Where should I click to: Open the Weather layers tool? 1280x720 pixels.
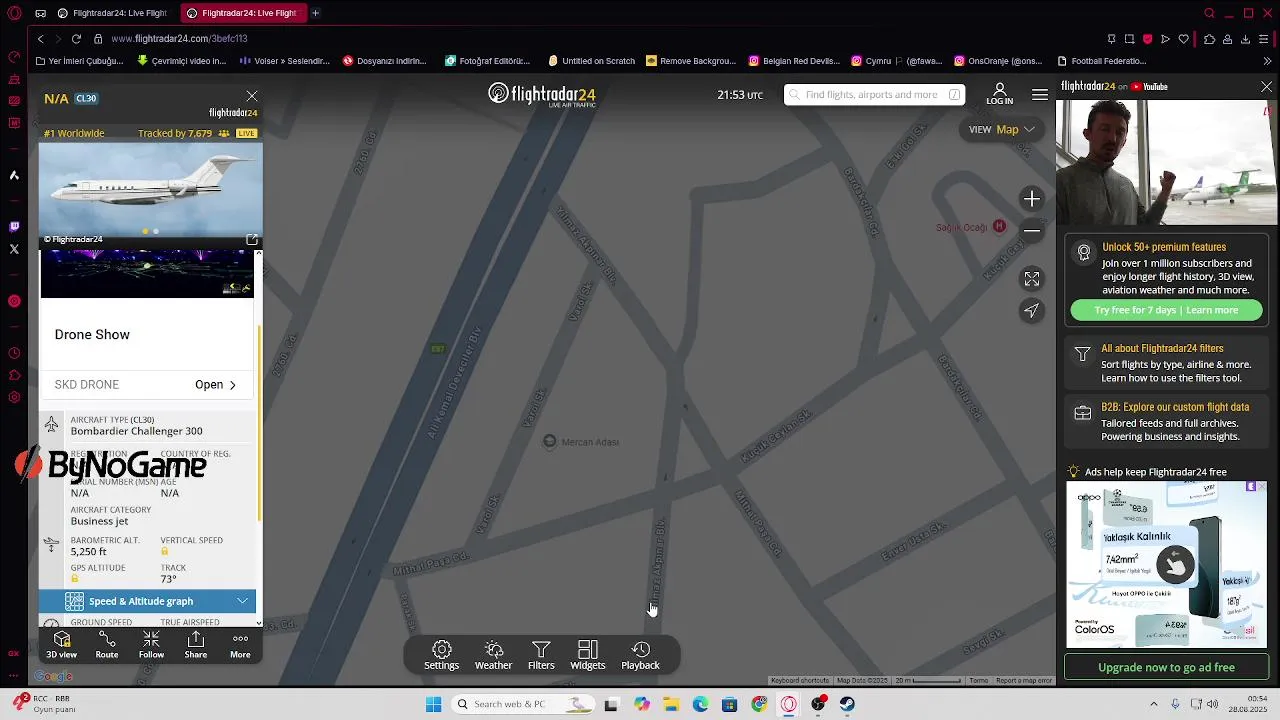[493, 656]
